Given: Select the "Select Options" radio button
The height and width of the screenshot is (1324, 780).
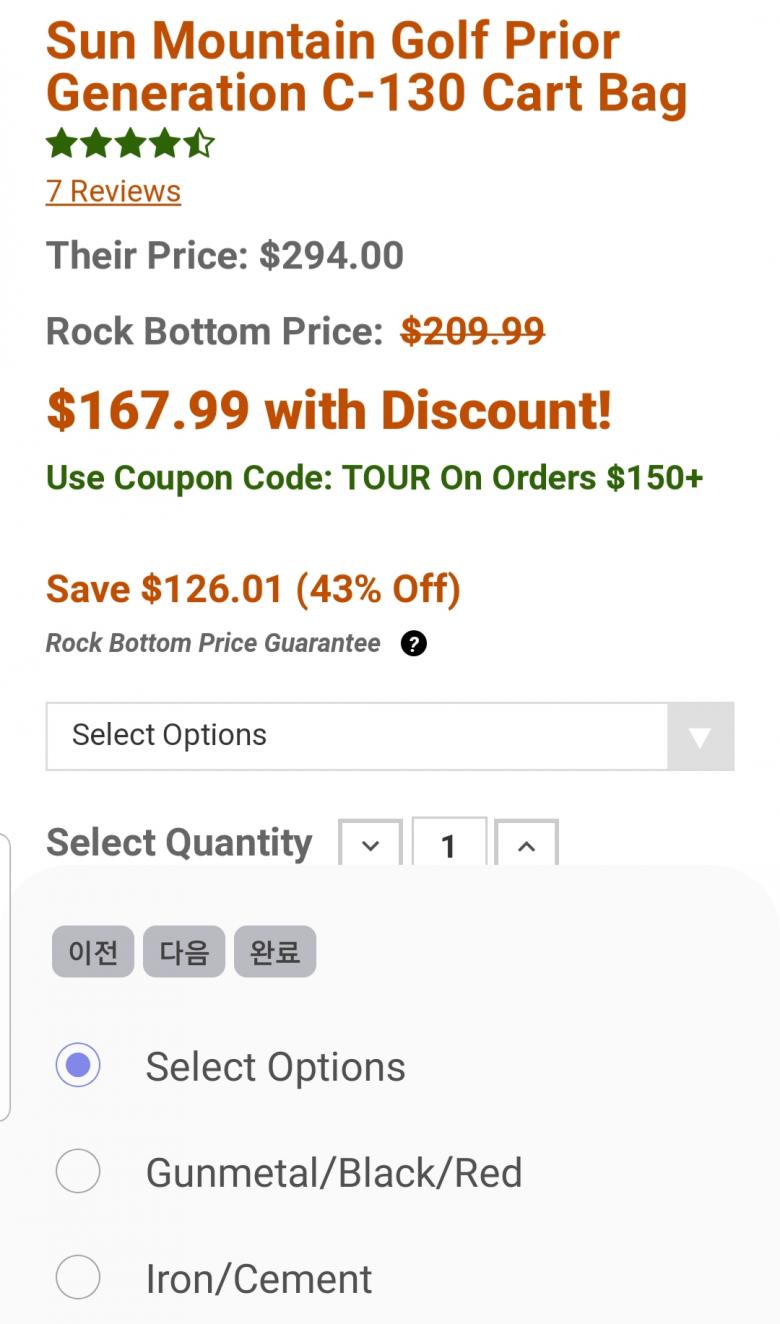Looking at the screenshot, I should click(78, 1065).
